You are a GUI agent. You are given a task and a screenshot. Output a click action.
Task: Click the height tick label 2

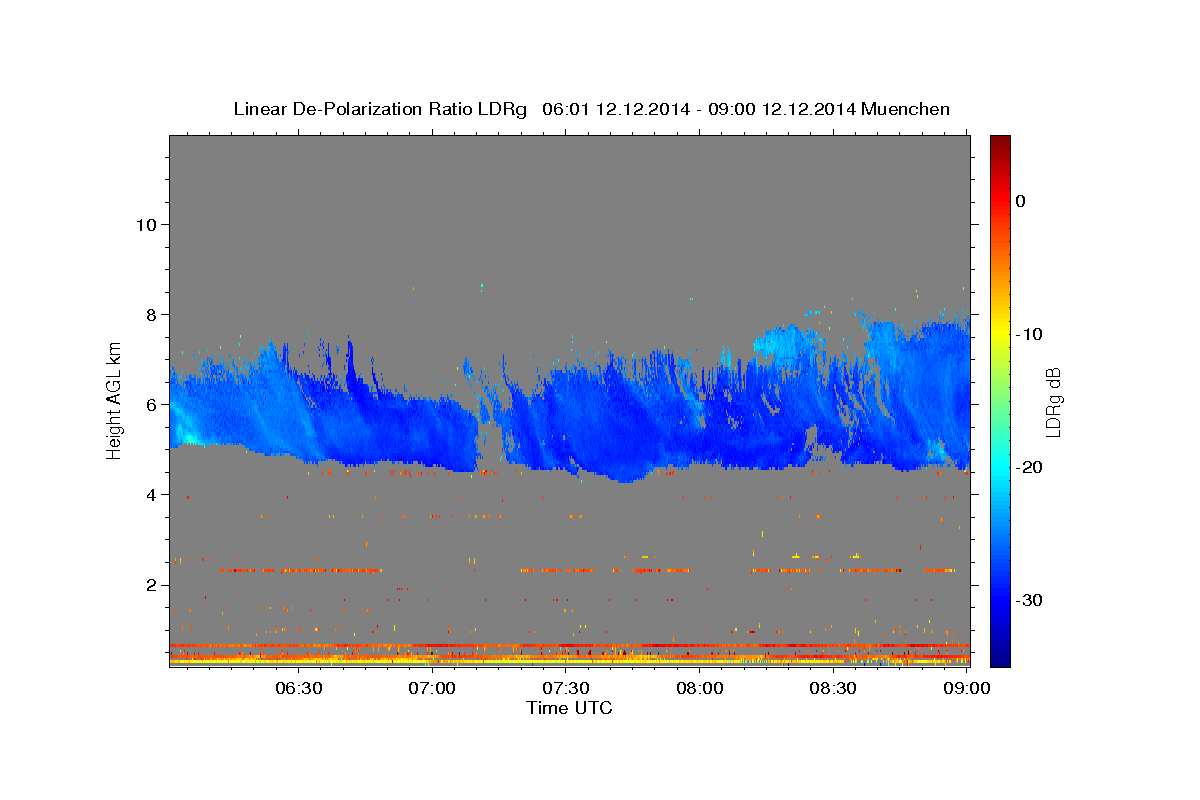point(153,585)
